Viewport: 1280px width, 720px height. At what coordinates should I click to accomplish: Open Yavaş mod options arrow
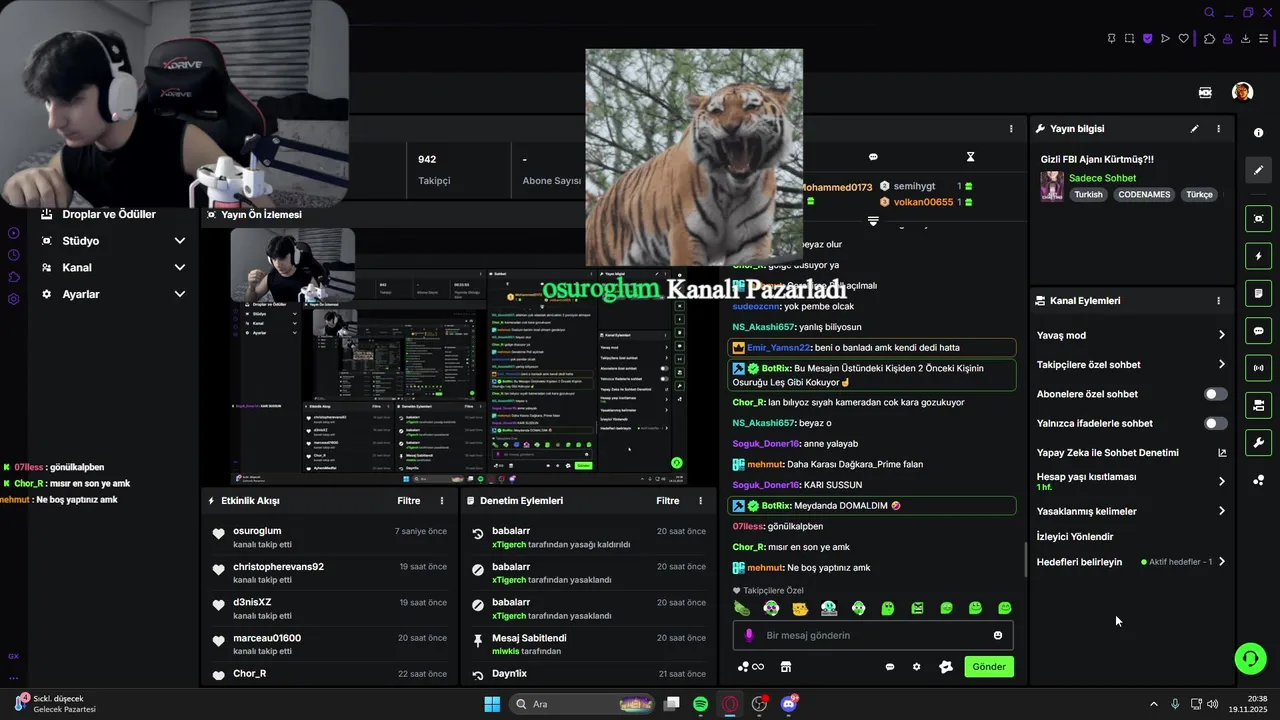(x=1222, y=335)
